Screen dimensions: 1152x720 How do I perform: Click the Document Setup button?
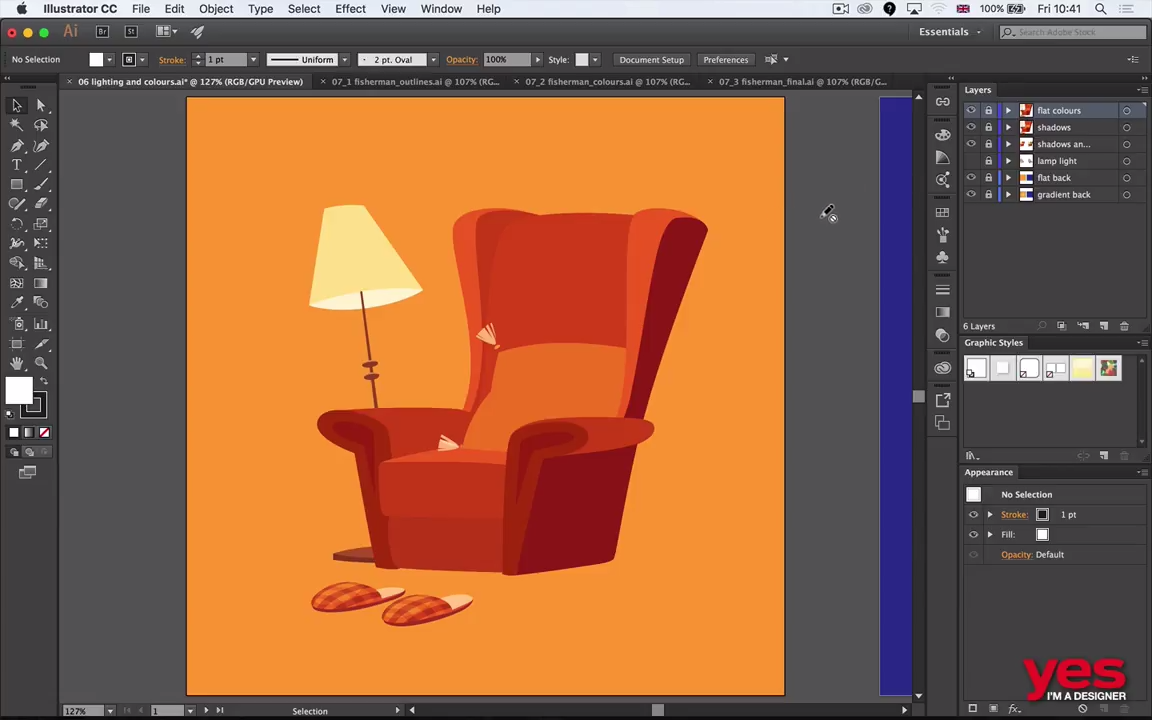click(651, 60)
